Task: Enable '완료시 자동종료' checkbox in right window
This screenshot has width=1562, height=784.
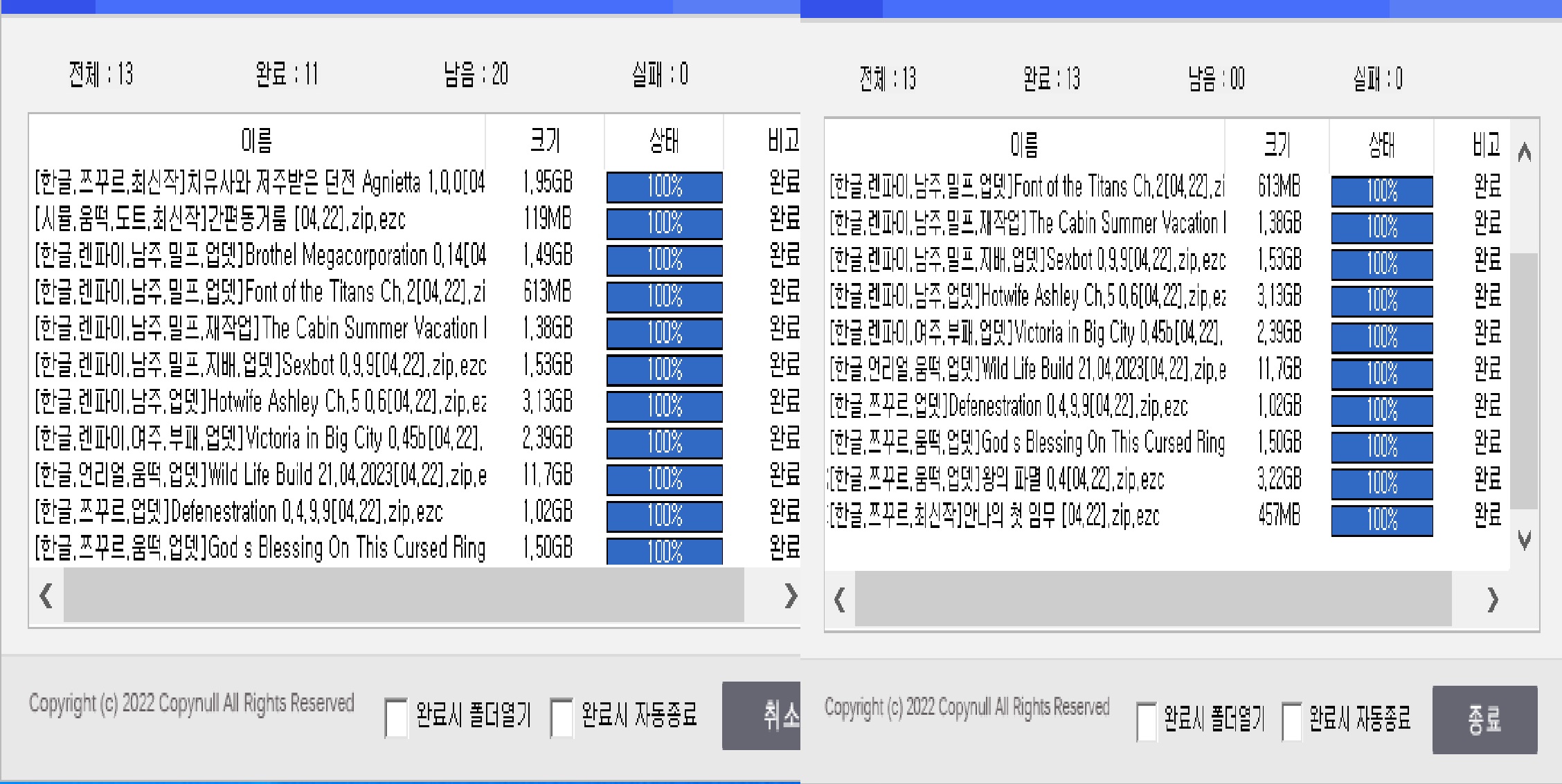Action: point(1292,722)
